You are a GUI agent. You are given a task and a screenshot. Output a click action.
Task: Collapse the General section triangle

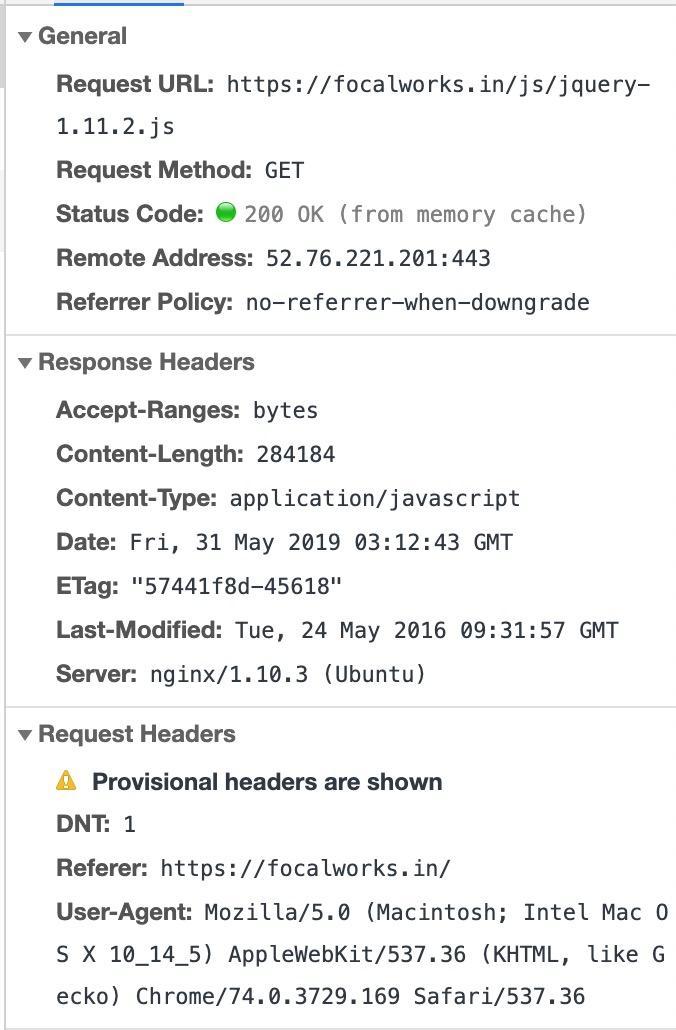tap(25, 37)
